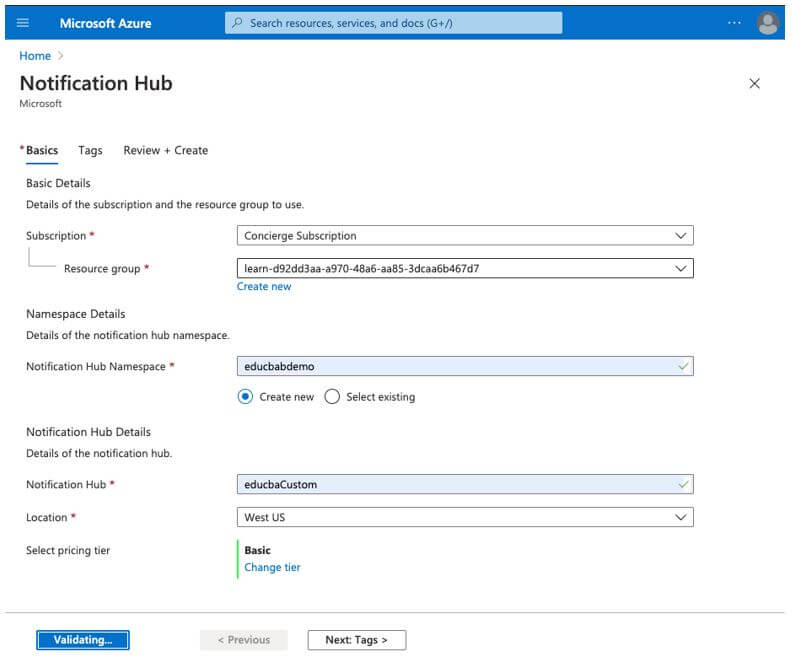803x656 pixels.
Task: Go to Home breadcrumb
Action: [34, 56]
